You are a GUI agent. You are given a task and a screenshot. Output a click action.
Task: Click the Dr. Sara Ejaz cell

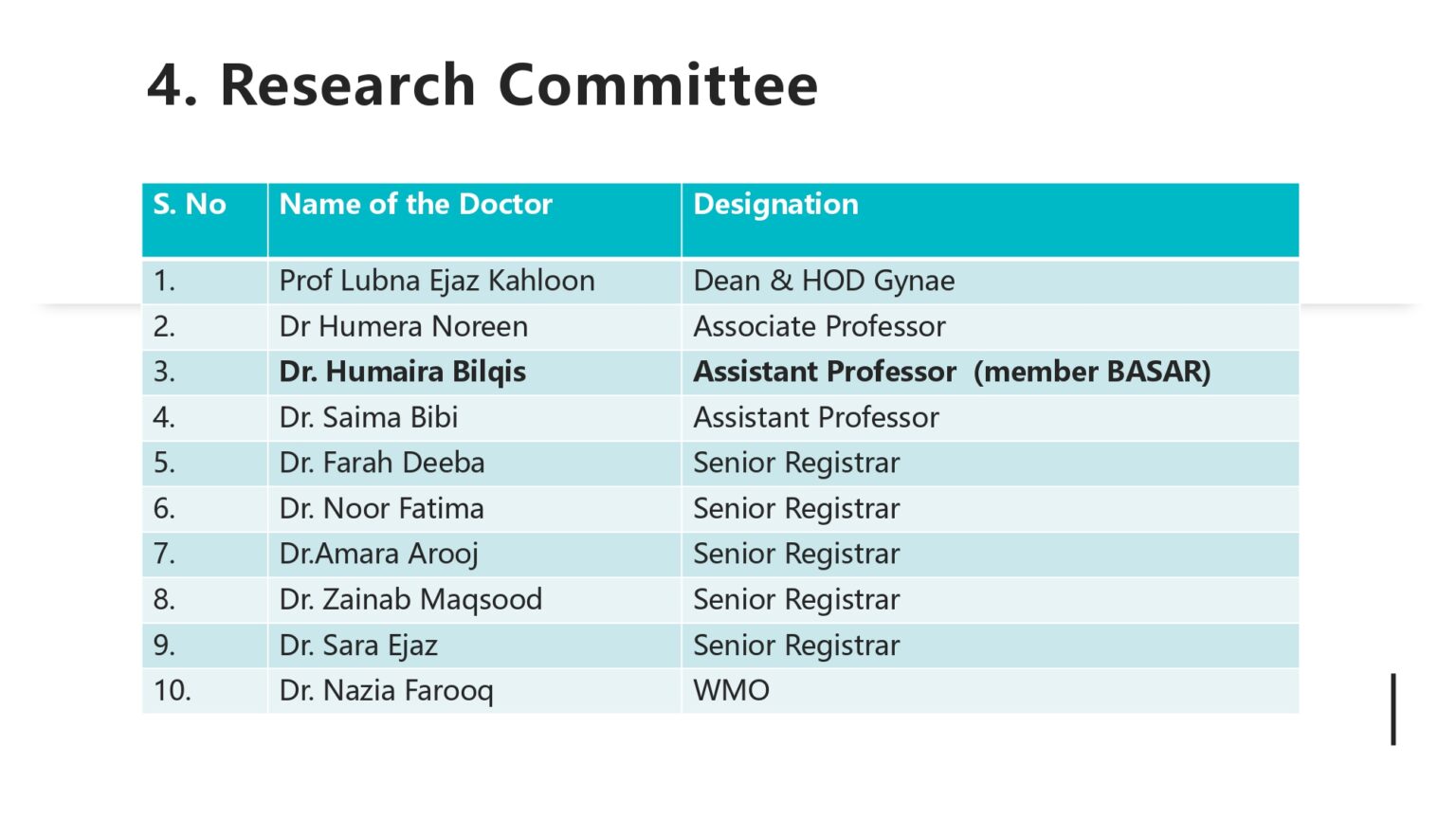pyautogui.click(x=474, y=646)
